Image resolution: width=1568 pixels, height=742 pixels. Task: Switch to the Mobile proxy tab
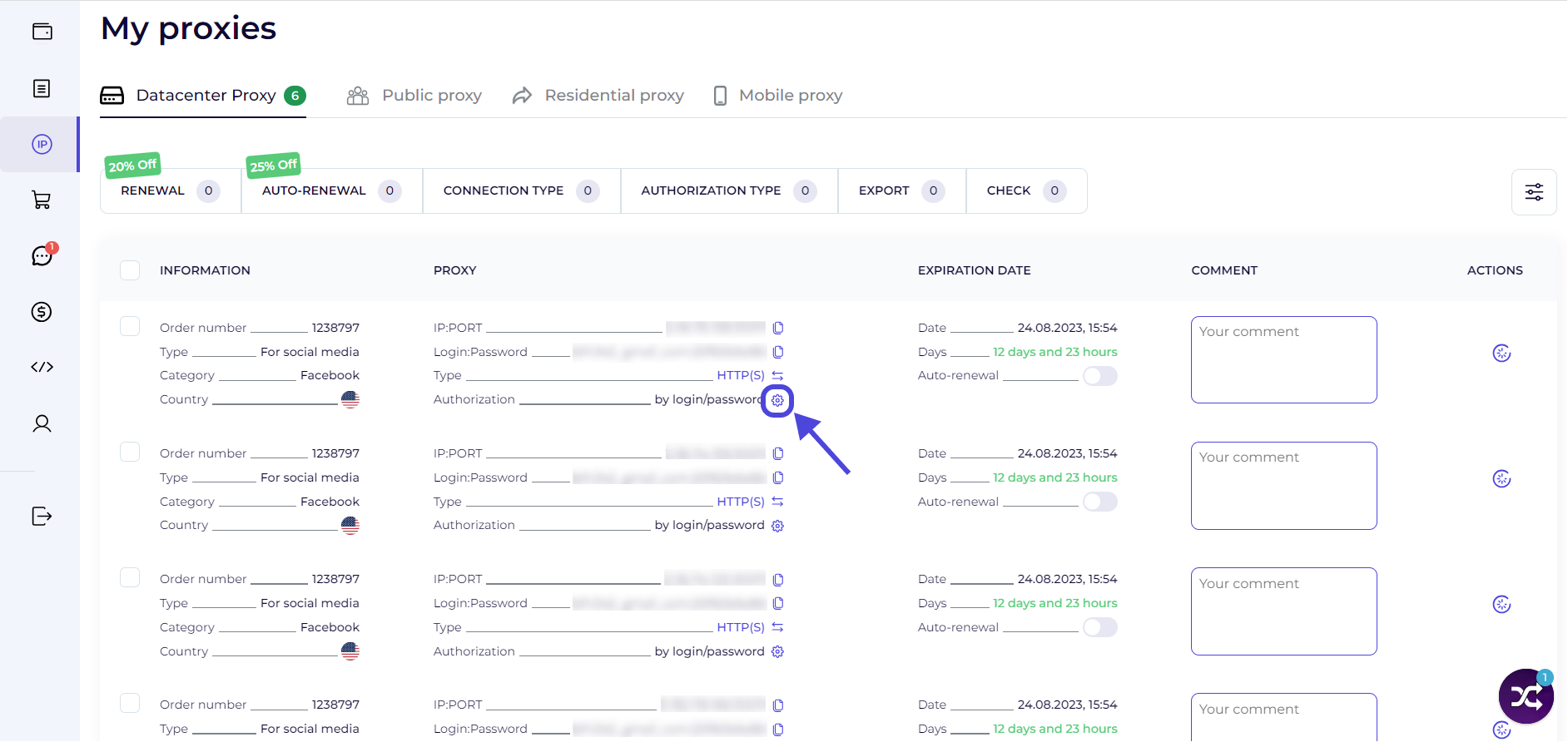(778, 96)
